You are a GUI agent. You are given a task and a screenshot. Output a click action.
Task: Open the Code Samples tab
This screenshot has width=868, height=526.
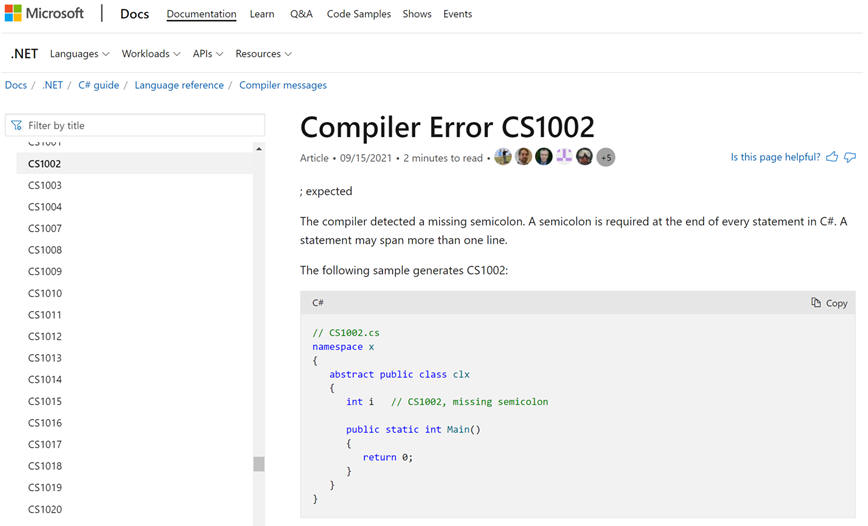coord(359,14)
